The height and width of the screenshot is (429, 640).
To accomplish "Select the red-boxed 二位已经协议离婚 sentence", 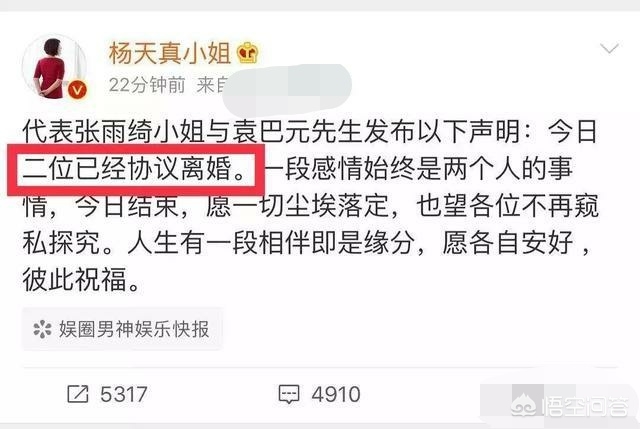I will (136, 169).
